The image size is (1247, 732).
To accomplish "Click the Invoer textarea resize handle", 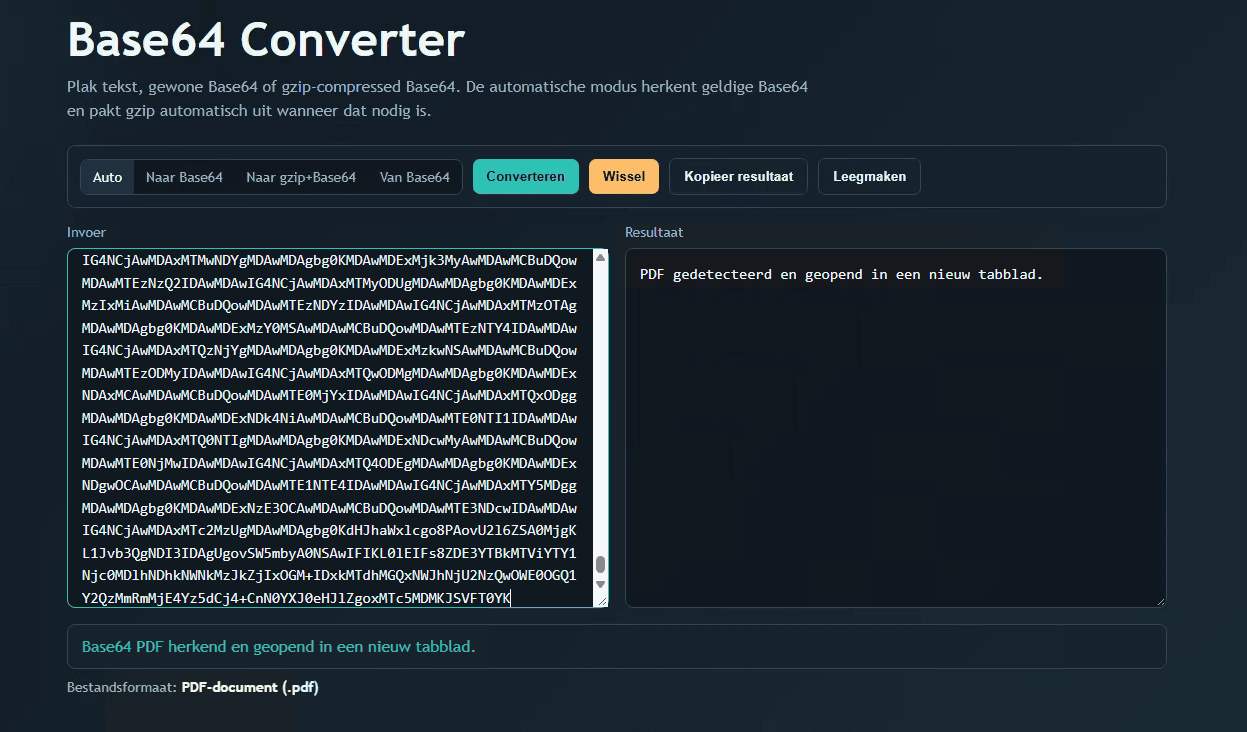I will [601, 600].
